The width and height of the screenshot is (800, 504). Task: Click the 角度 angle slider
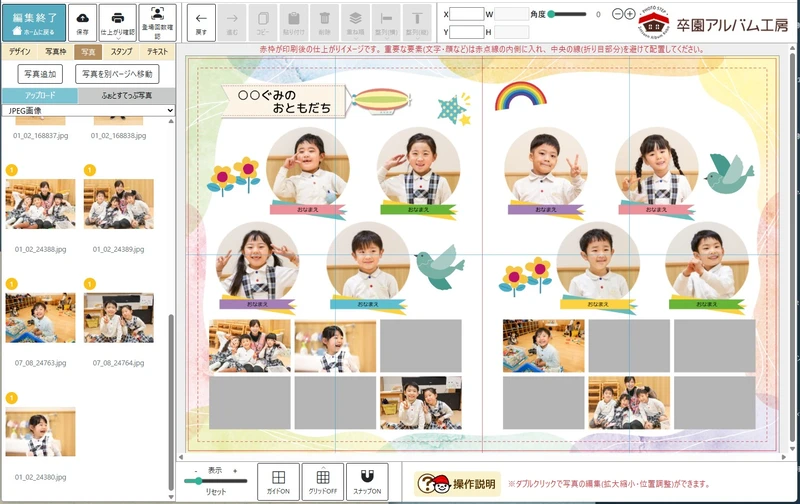[x=570, y=14]
